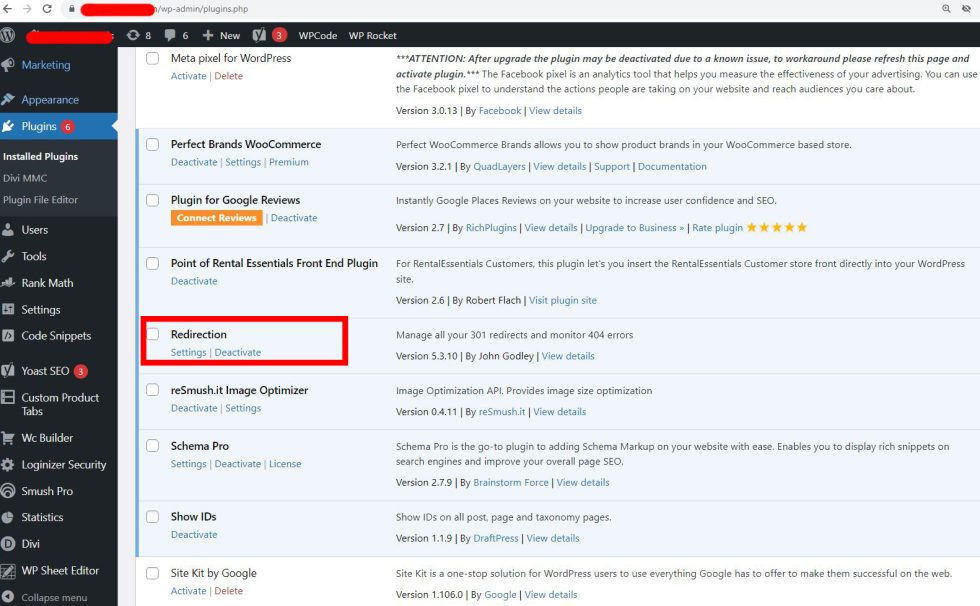Open Perfect Brands WooCommerce Premium link

point(289,162)
